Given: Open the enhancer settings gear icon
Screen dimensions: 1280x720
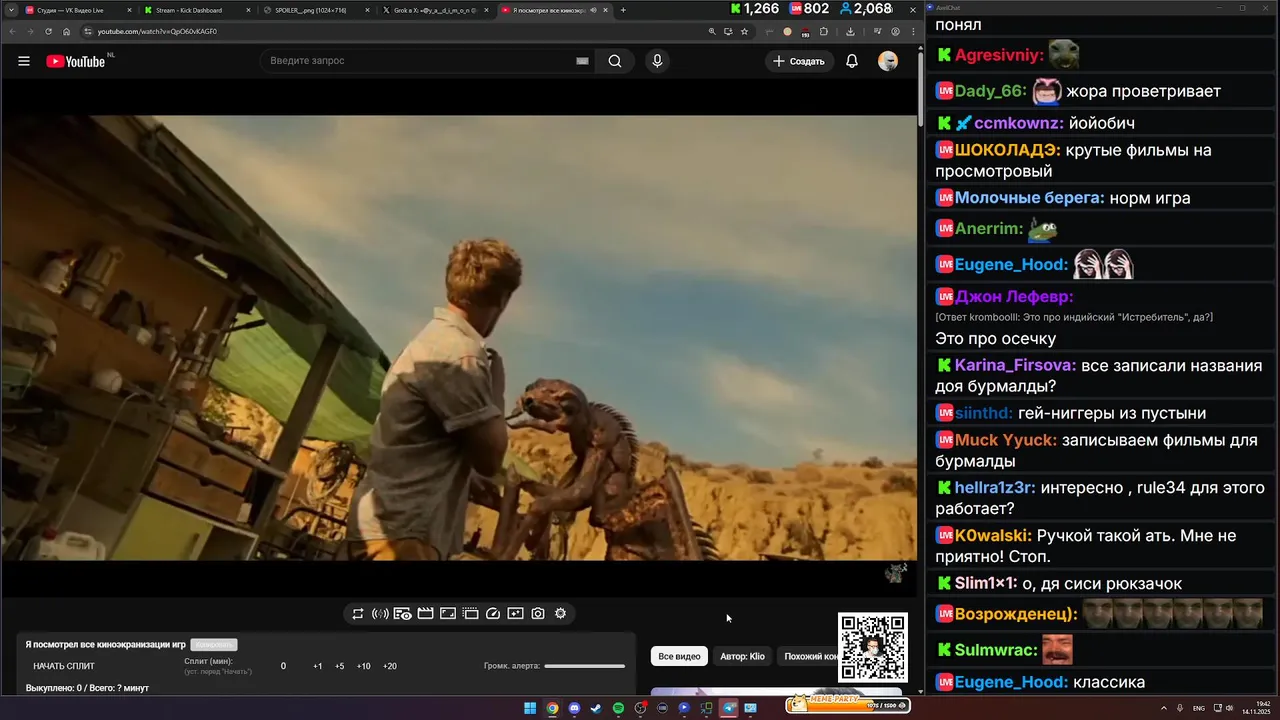Looking at the screenshot, I should (560, 614).
